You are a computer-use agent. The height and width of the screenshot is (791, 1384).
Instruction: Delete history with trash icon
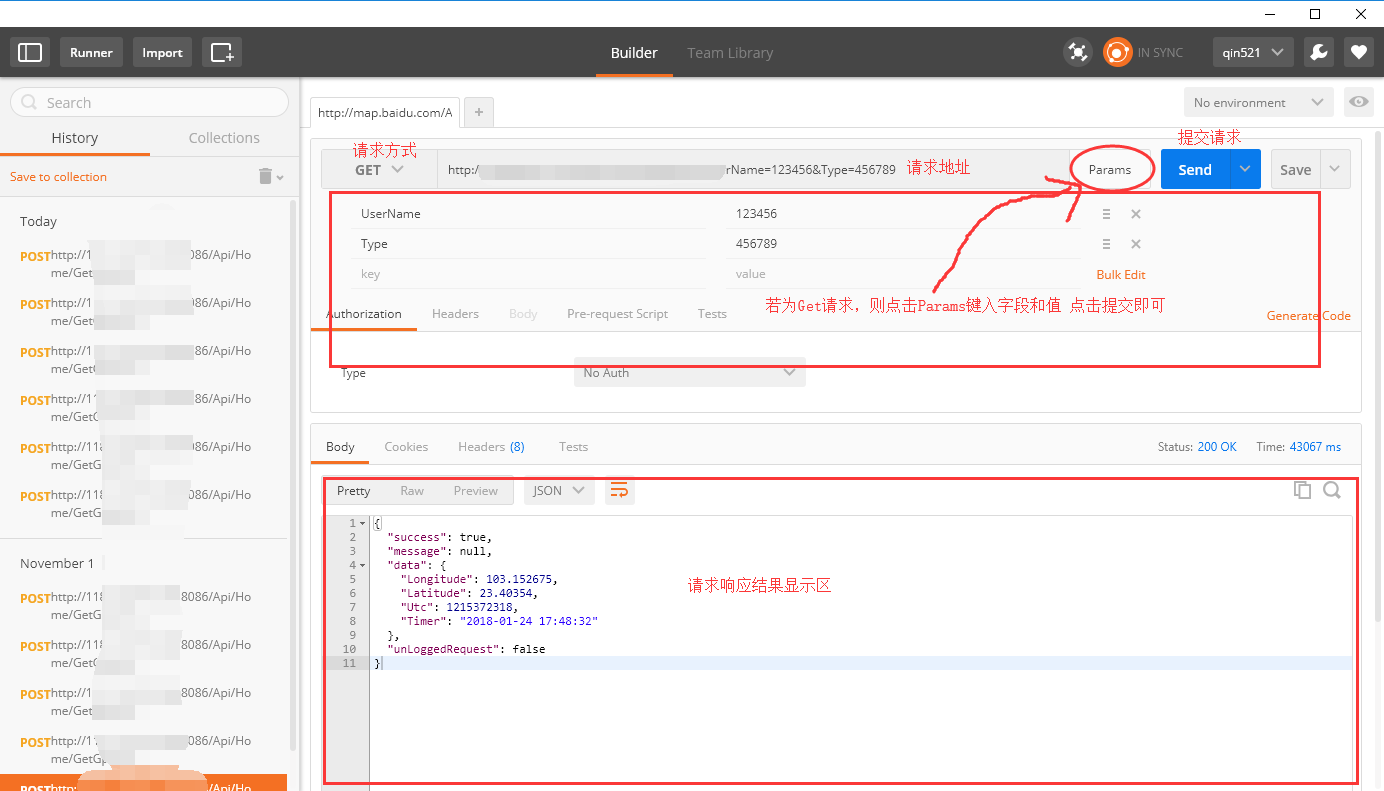tap(266, 176)
